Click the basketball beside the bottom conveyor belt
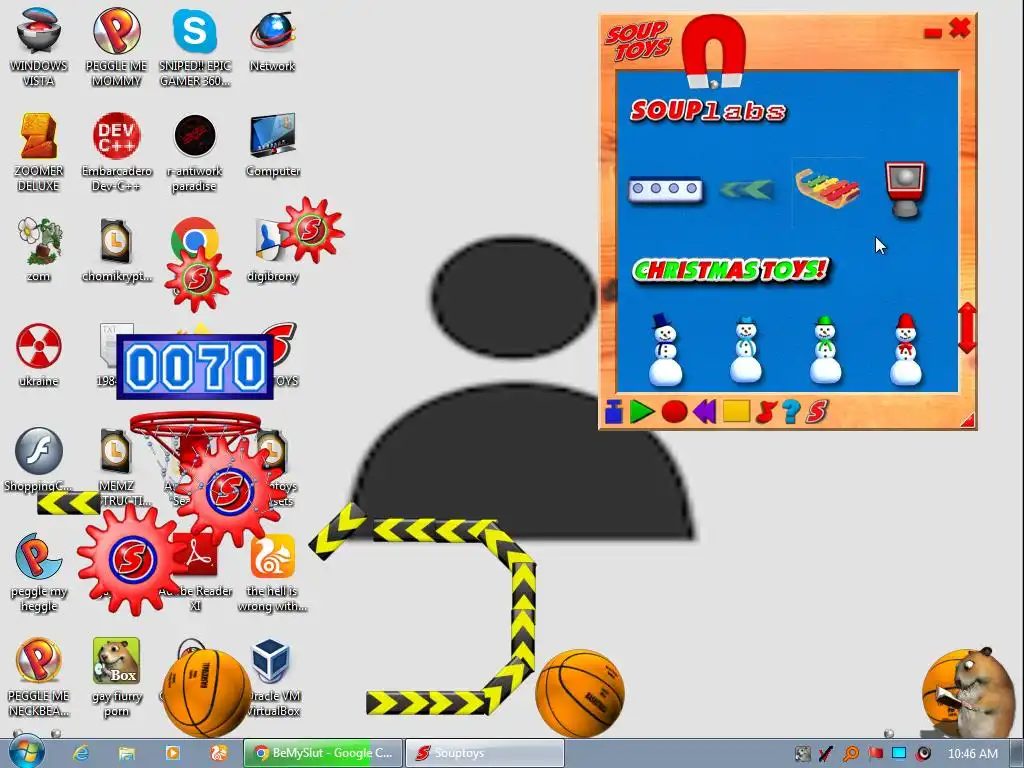Viewport: 1024px width, 768px height. [580, 692]
